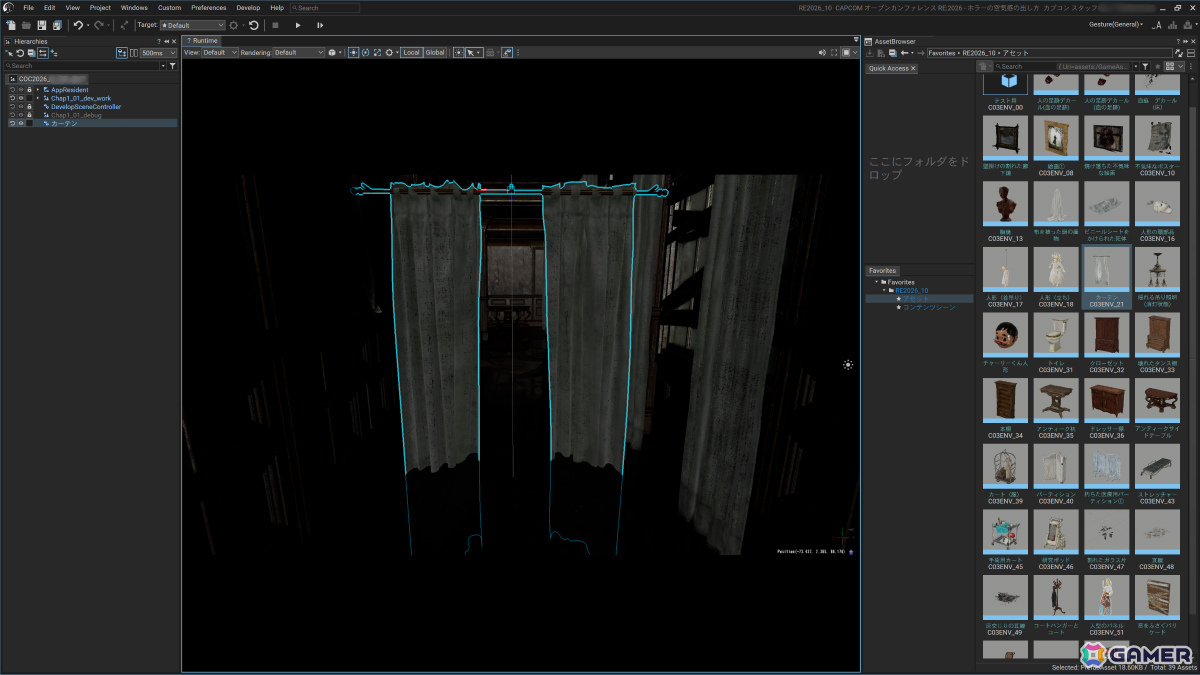1200x675 pixels.
Task: Click the viewport gear settings icon
Action: [389, 52]
